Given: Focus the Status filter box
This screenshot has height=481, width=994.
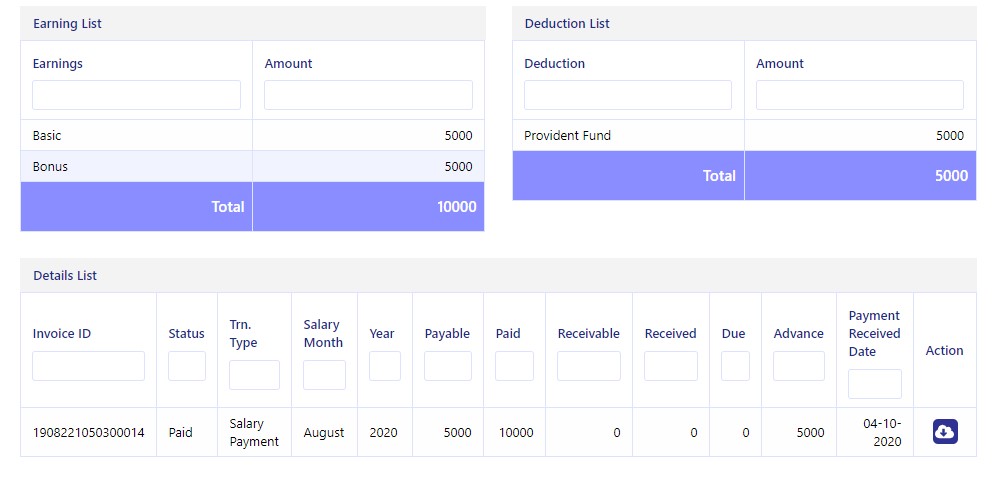Looking at the screenshot, I should tap(187, 366).
